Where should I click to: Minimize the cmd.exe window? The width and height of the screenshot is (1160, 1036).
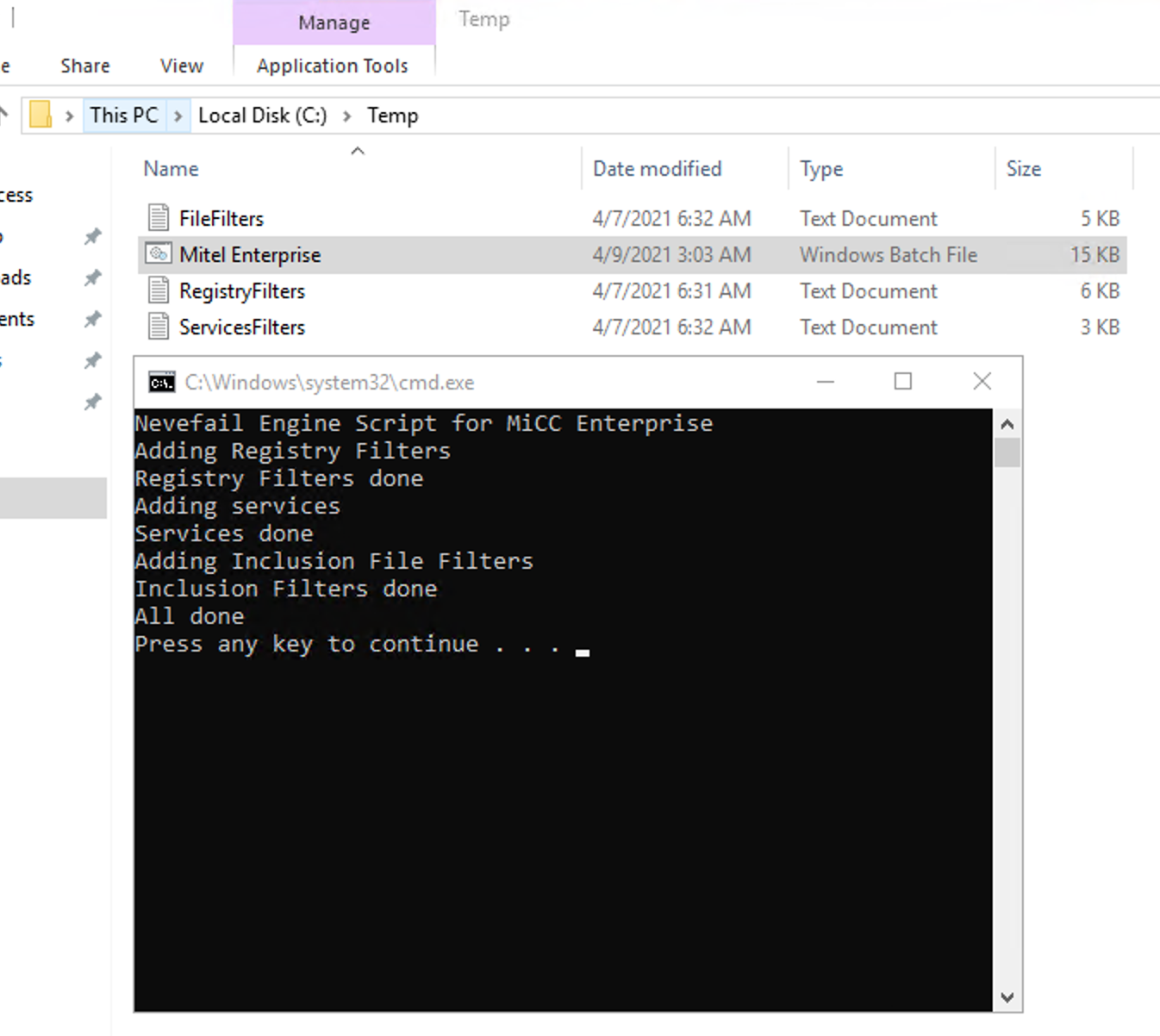(826, 381)
